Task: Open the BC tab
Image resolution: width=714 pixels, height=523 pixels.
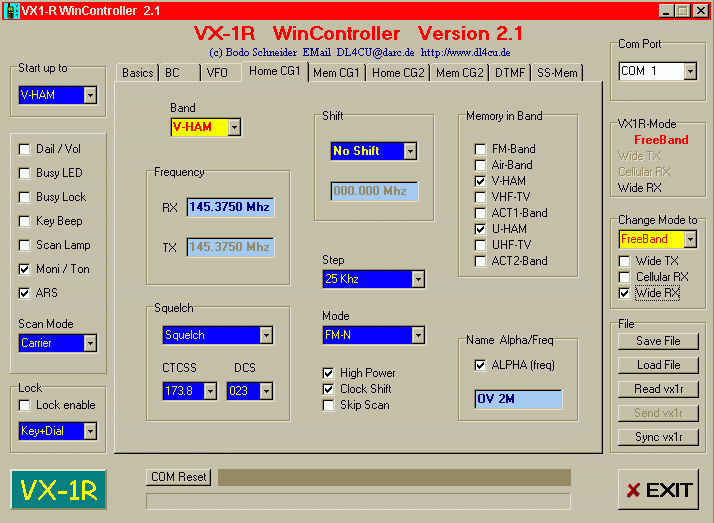Action: pos(180,73)
